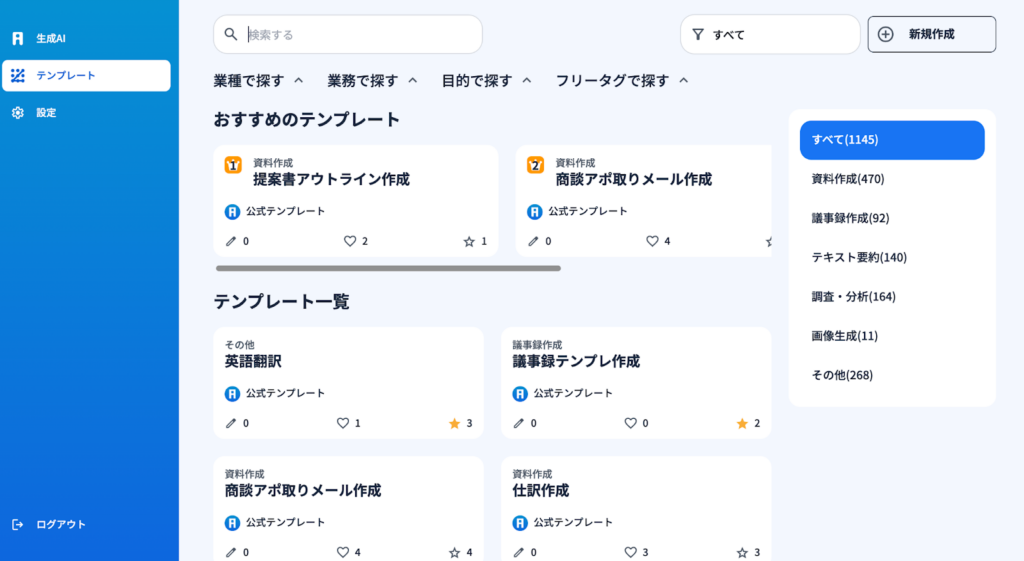Click the 新規作成 button

(931, 34)
